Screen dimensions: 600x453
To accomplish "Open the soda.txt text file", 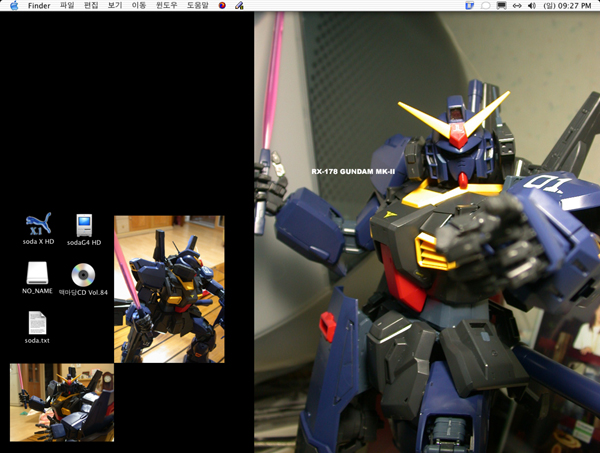I will coord(37,322).
